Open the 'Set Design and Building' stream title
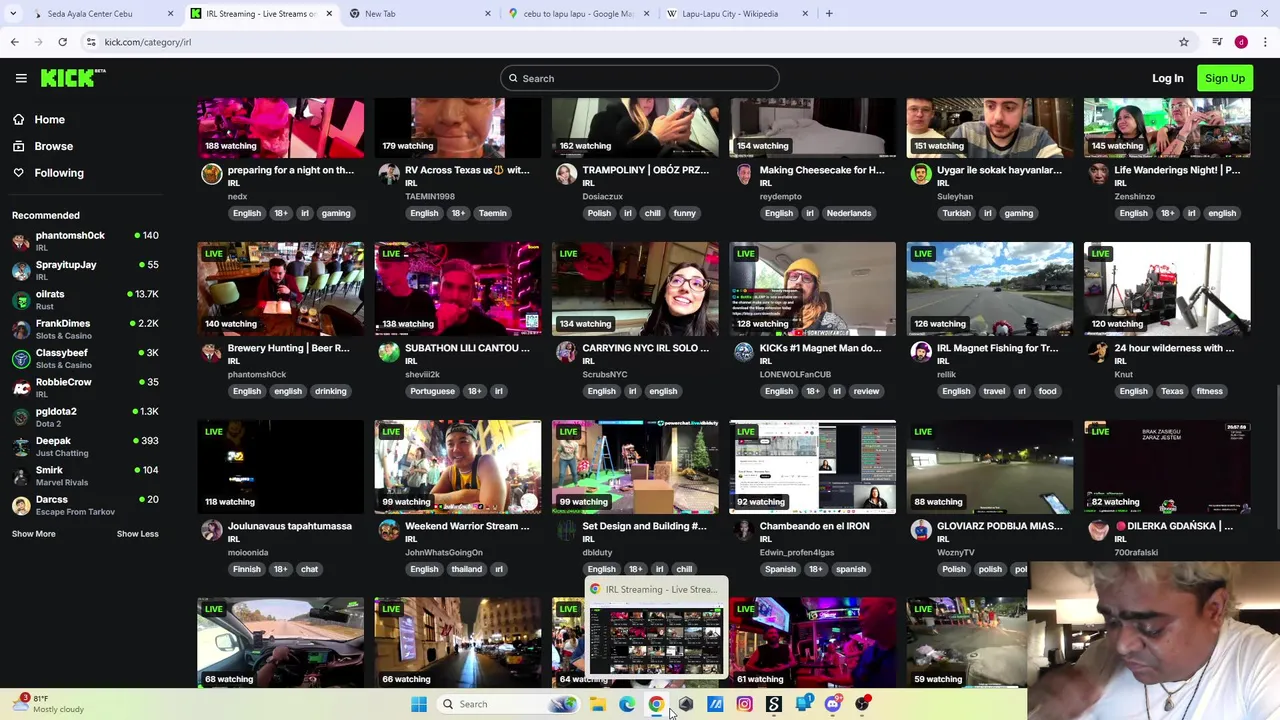1280x720 pixels. [x=644, y=526]
